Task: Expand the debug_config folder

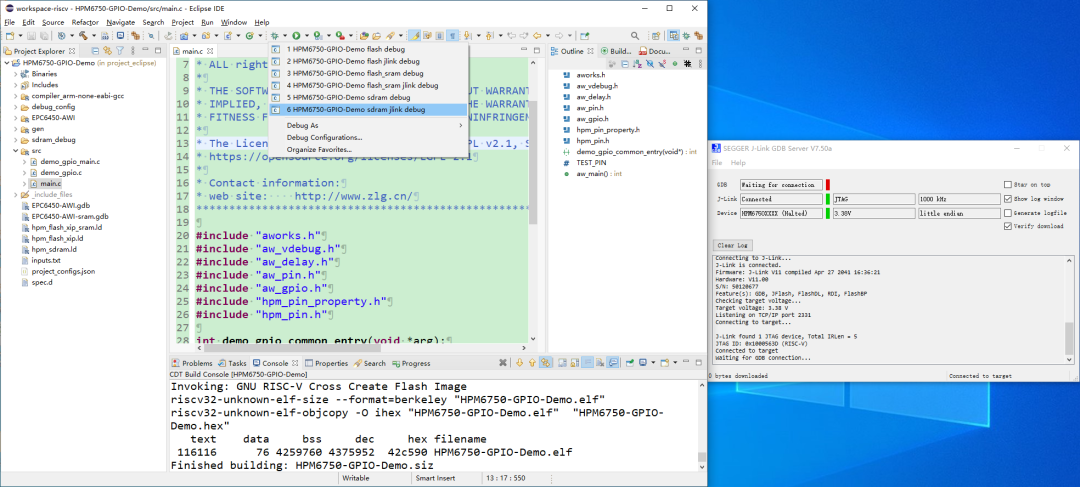Action: point(16,106)
